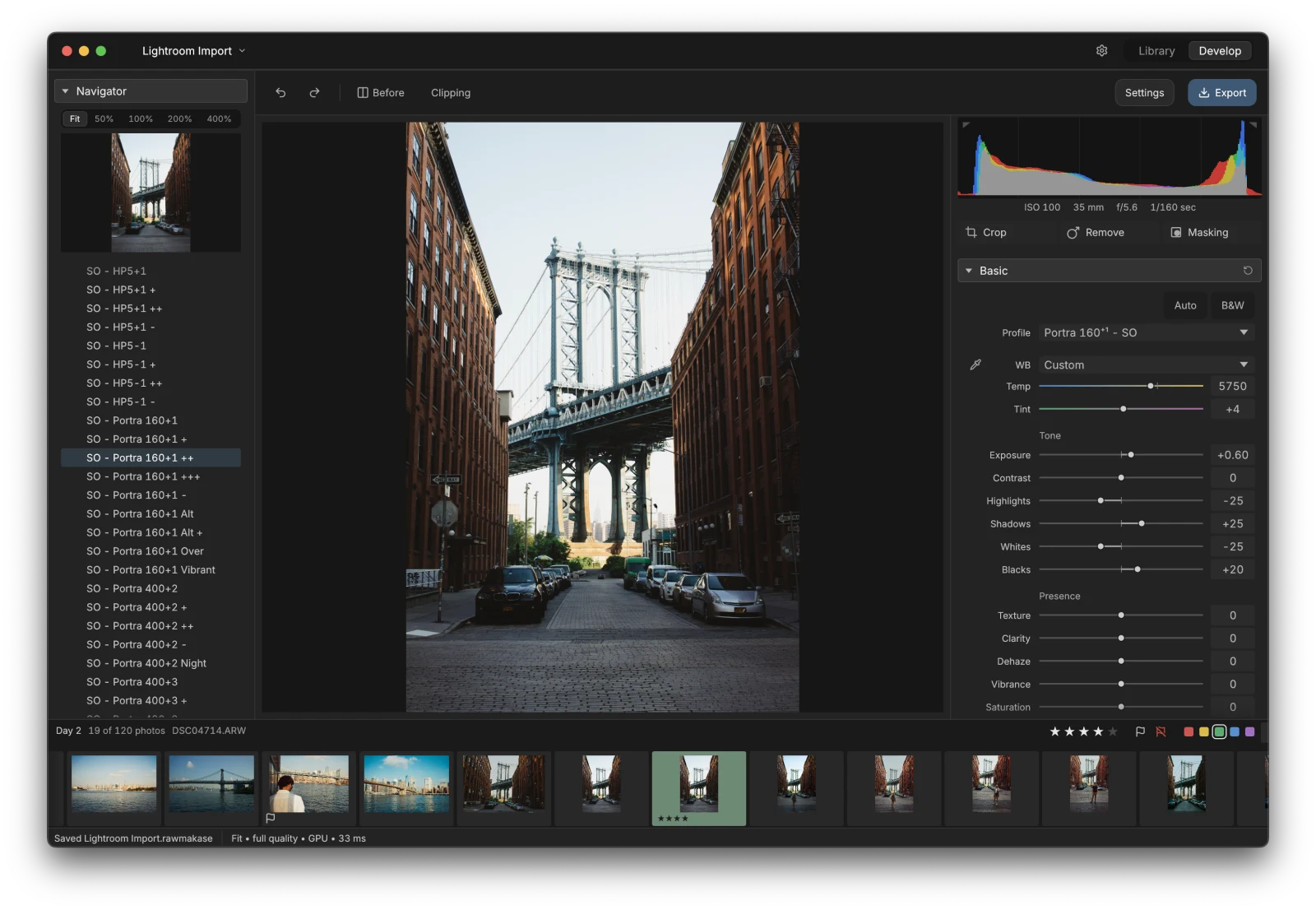Toggle Before comparison view
This screenshot has width=1316, height=910.
click(x=381, y=93)
